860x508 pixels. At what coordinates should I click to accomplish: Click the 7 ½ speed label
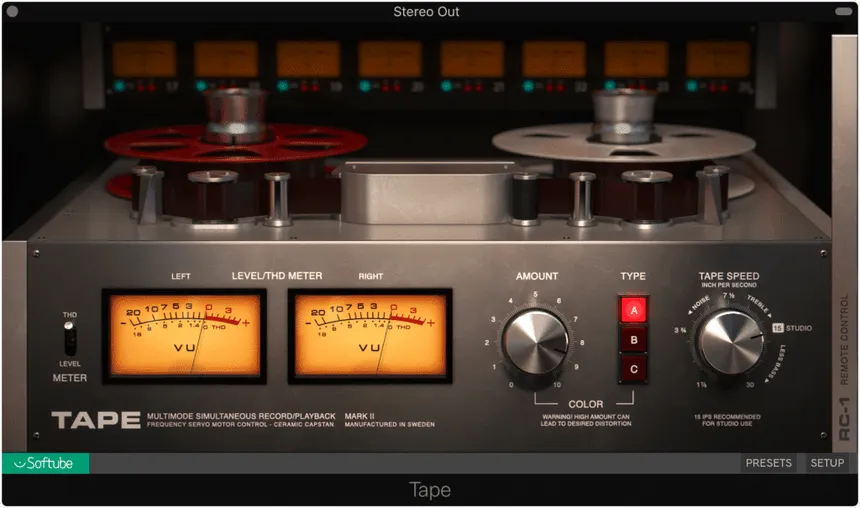(x=728, y=295)
